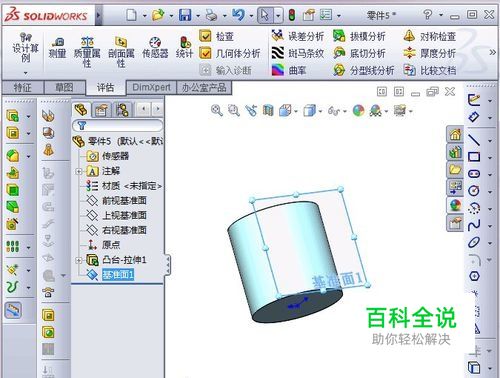Open the View Orientation dropdown arrow
Screen dimensions: 500x378
point(296,111)
